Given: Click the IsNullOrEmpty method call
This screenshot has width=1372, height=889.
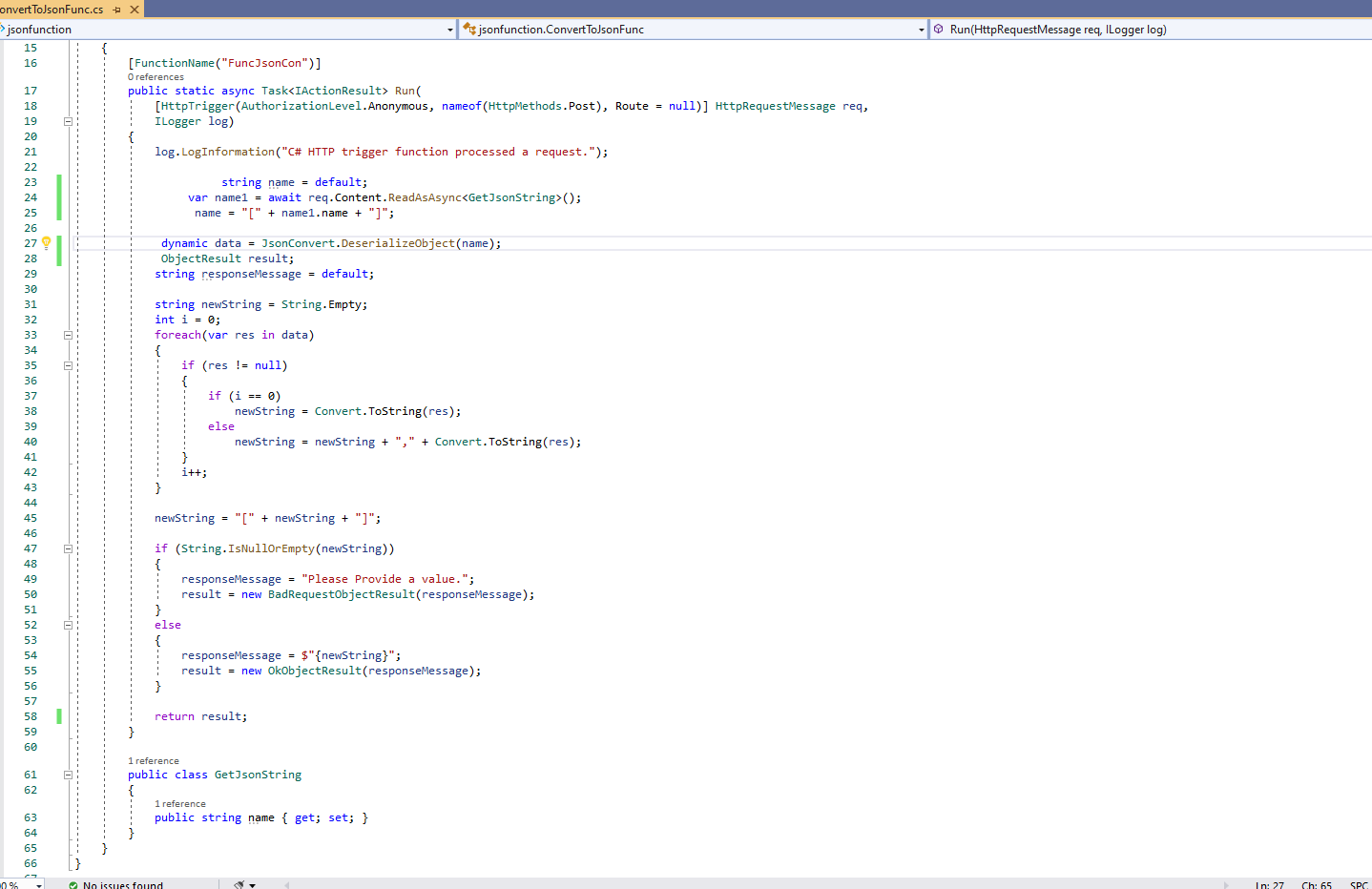Looking at the screenshot, I should 271,548.
